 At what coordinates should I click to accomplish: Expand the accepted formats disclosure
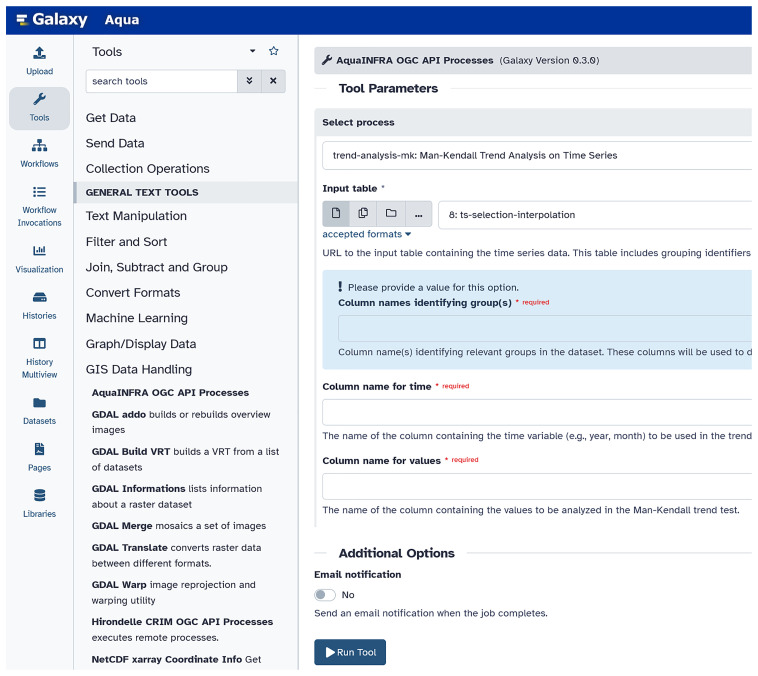[x=366, y=234]
